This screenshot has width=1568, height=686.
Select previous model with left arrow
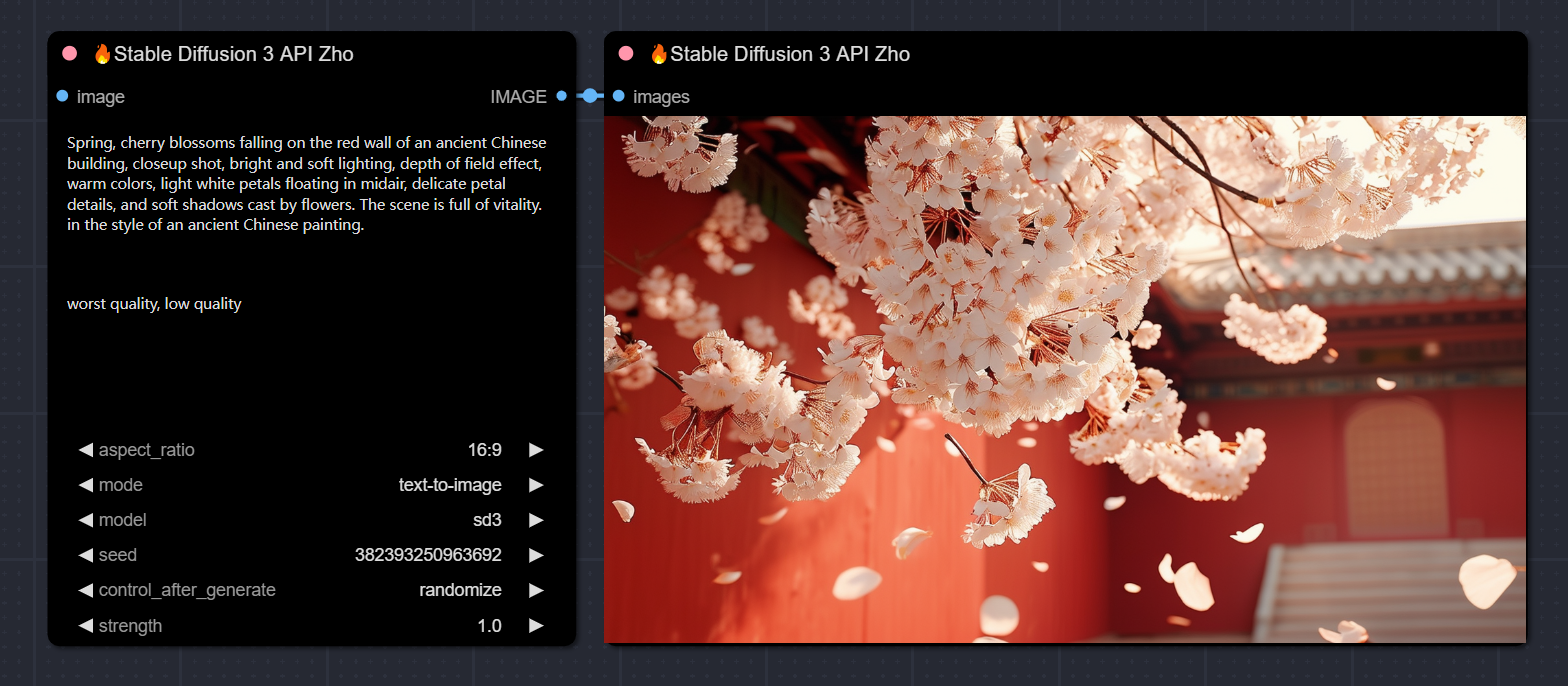click(x=85, y=520)
